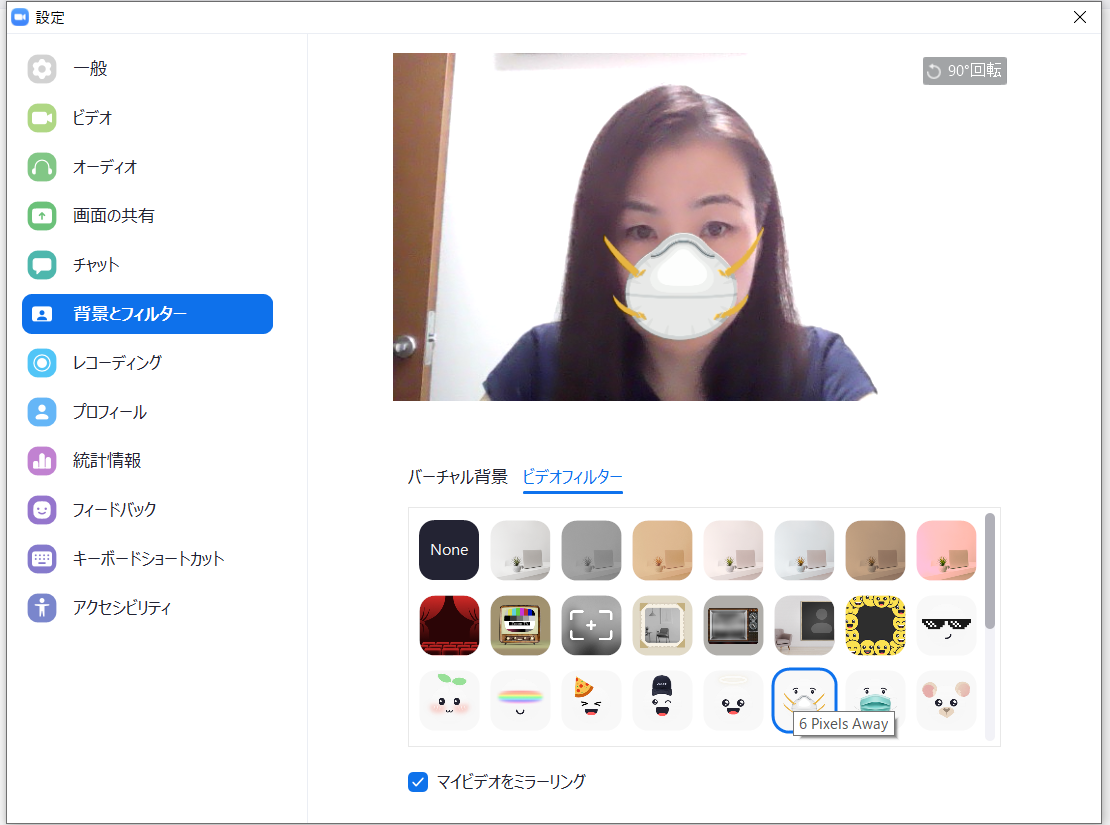
Task: Select the retro TV color bars filter
Action: coord(520,625)
